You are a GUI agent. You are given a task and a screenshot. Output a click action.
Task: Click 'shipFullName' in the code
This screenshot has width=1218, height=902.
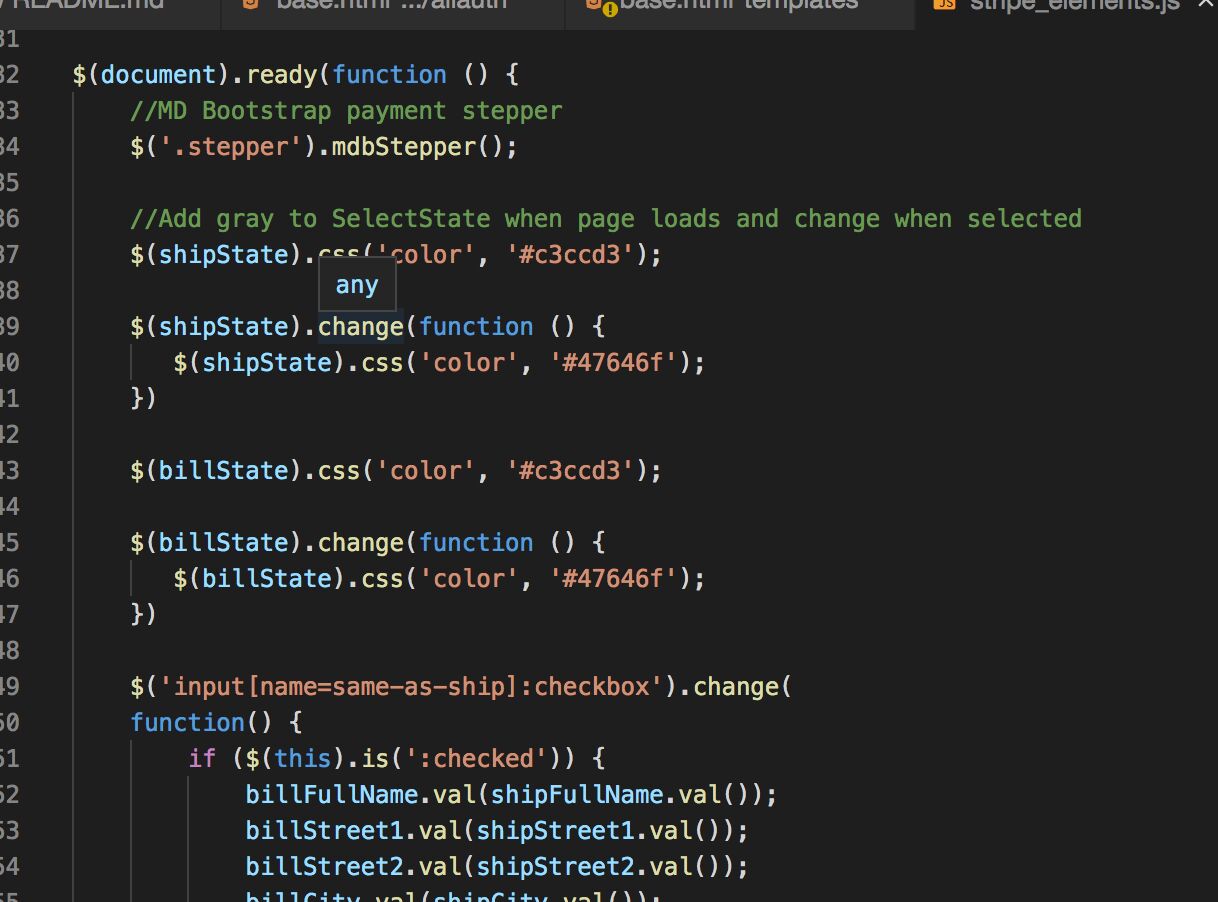click(578, 795)
